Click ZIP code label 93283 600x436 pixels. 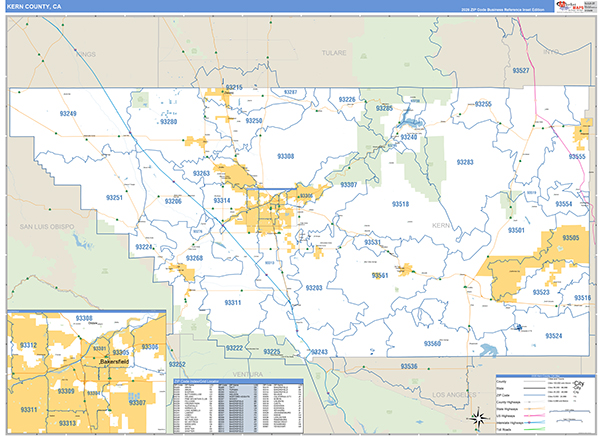(465, 162)
